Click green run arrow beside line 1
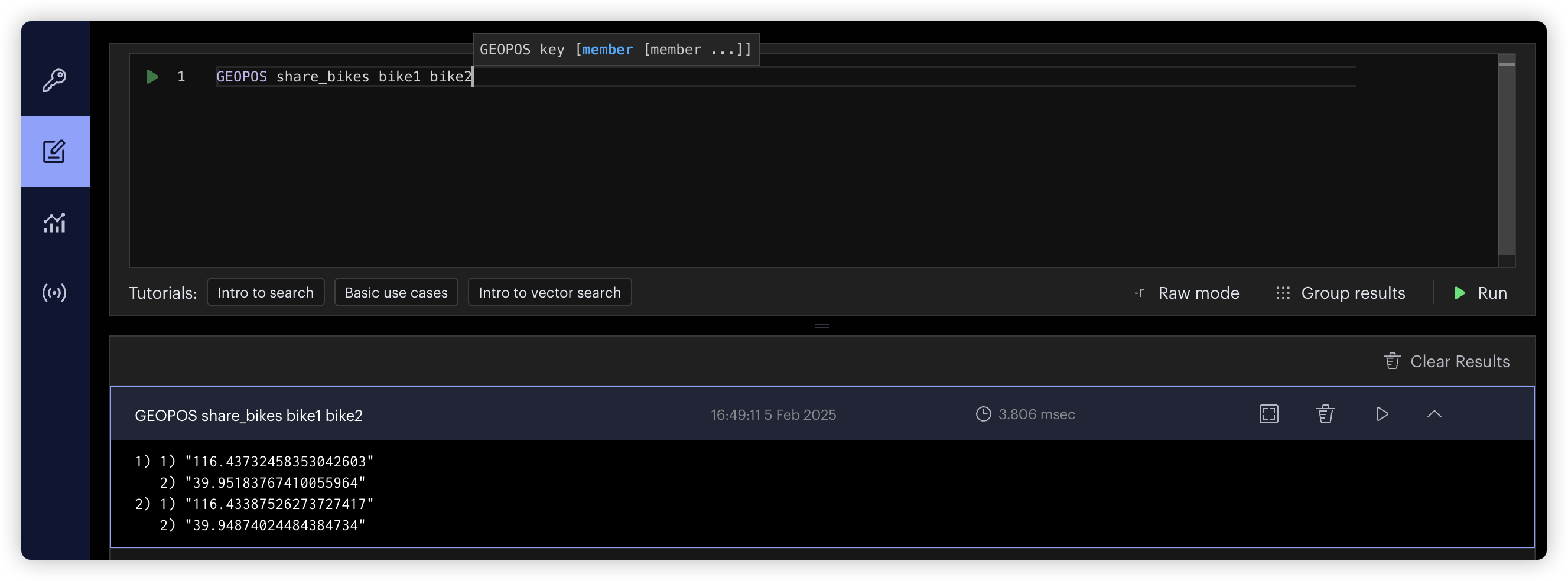The image size is (1568, 581). pyautogui.click(x=152, y=77)
